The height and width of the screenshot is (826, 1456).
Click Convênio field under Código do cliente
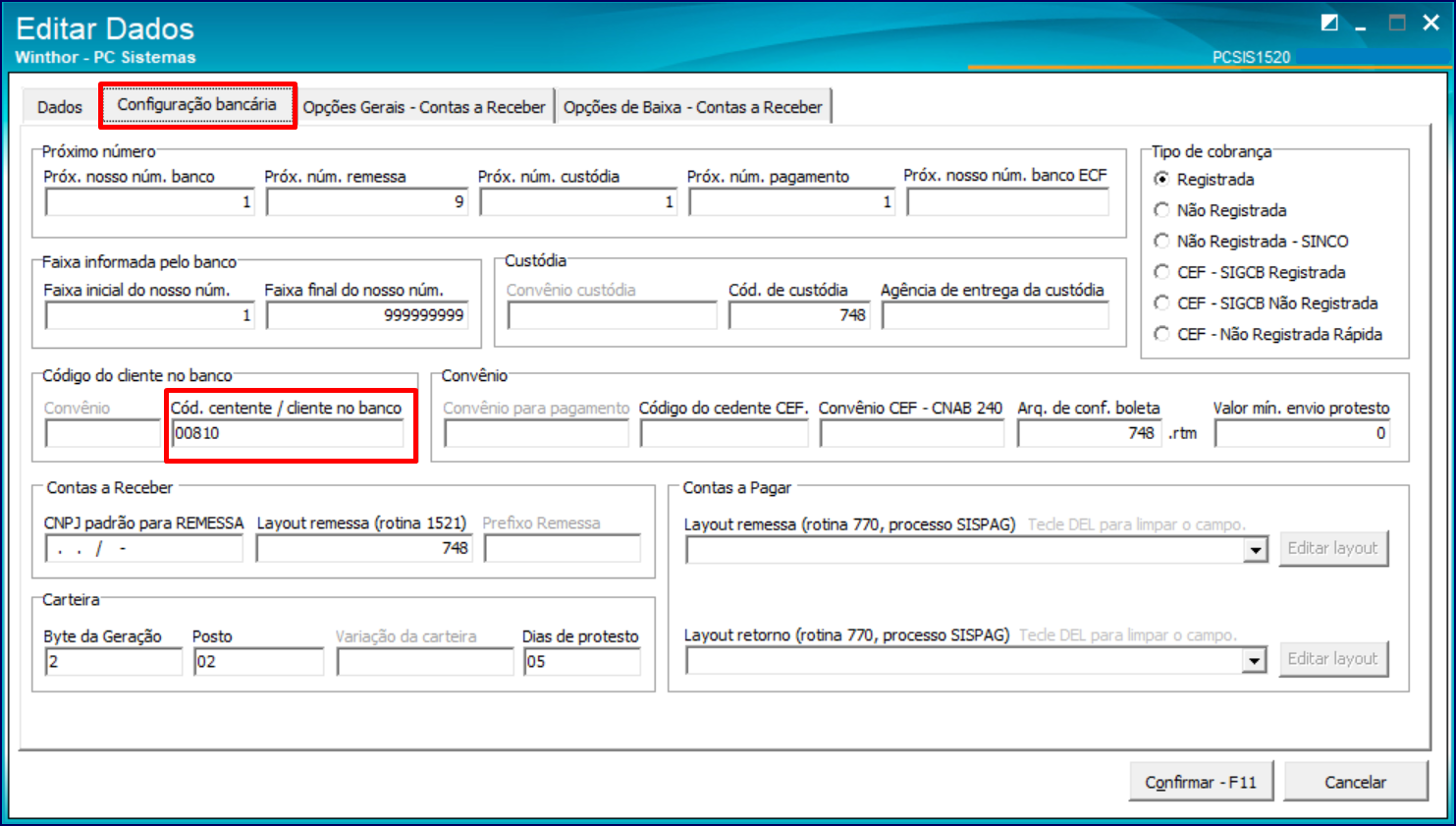pyautogui.click(x=102, y=433)
